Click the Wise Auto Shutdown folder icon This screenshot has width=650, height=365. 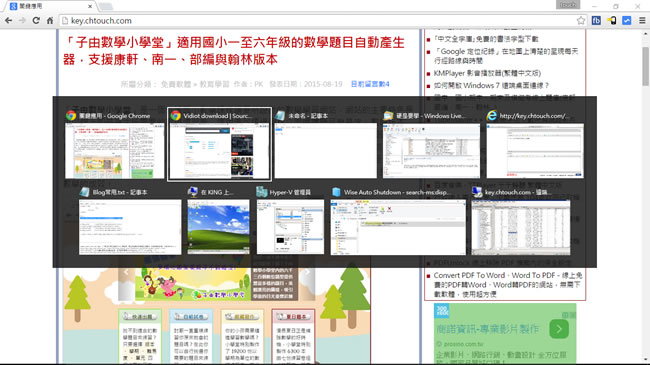(336, 192)
